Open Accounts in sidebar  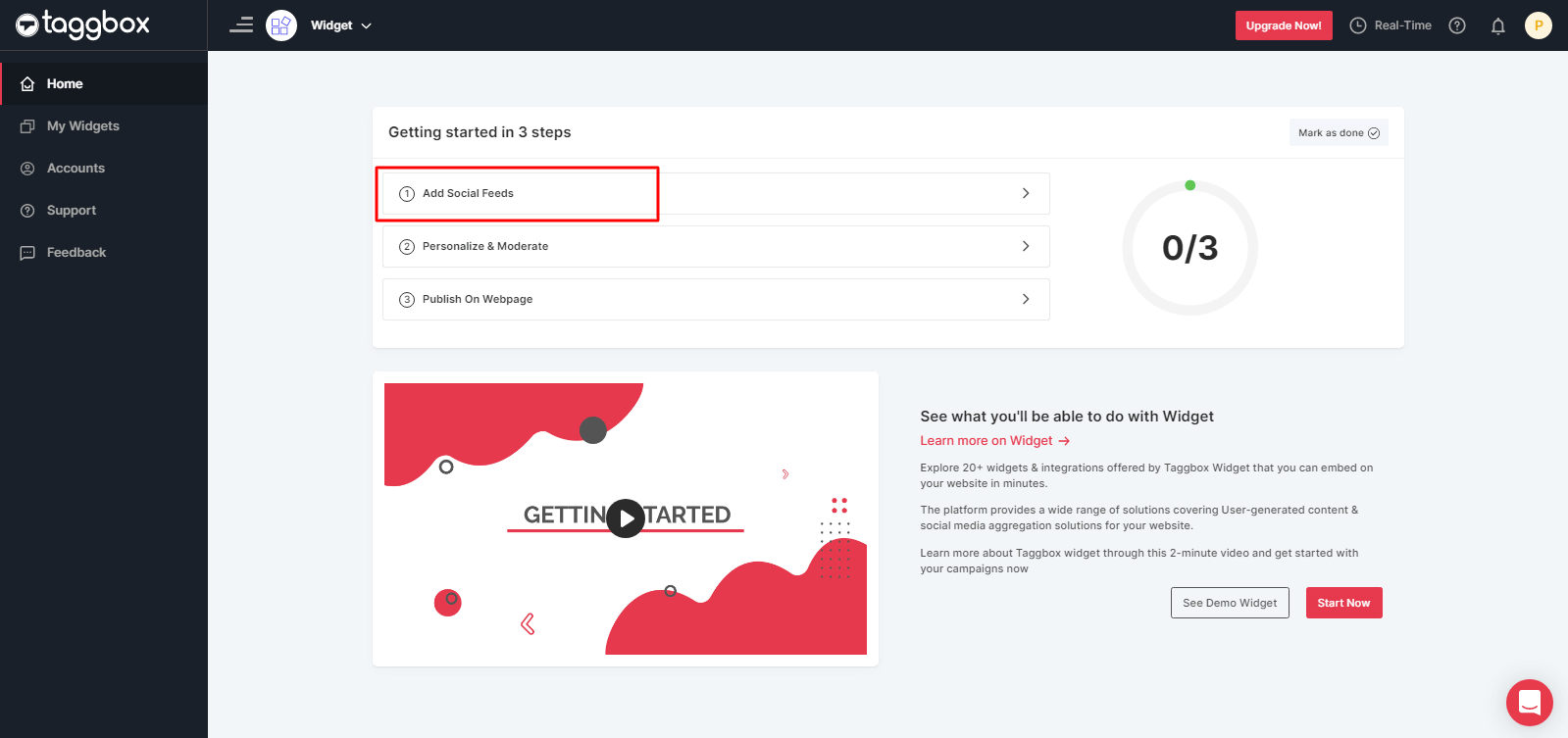(76, 169)
